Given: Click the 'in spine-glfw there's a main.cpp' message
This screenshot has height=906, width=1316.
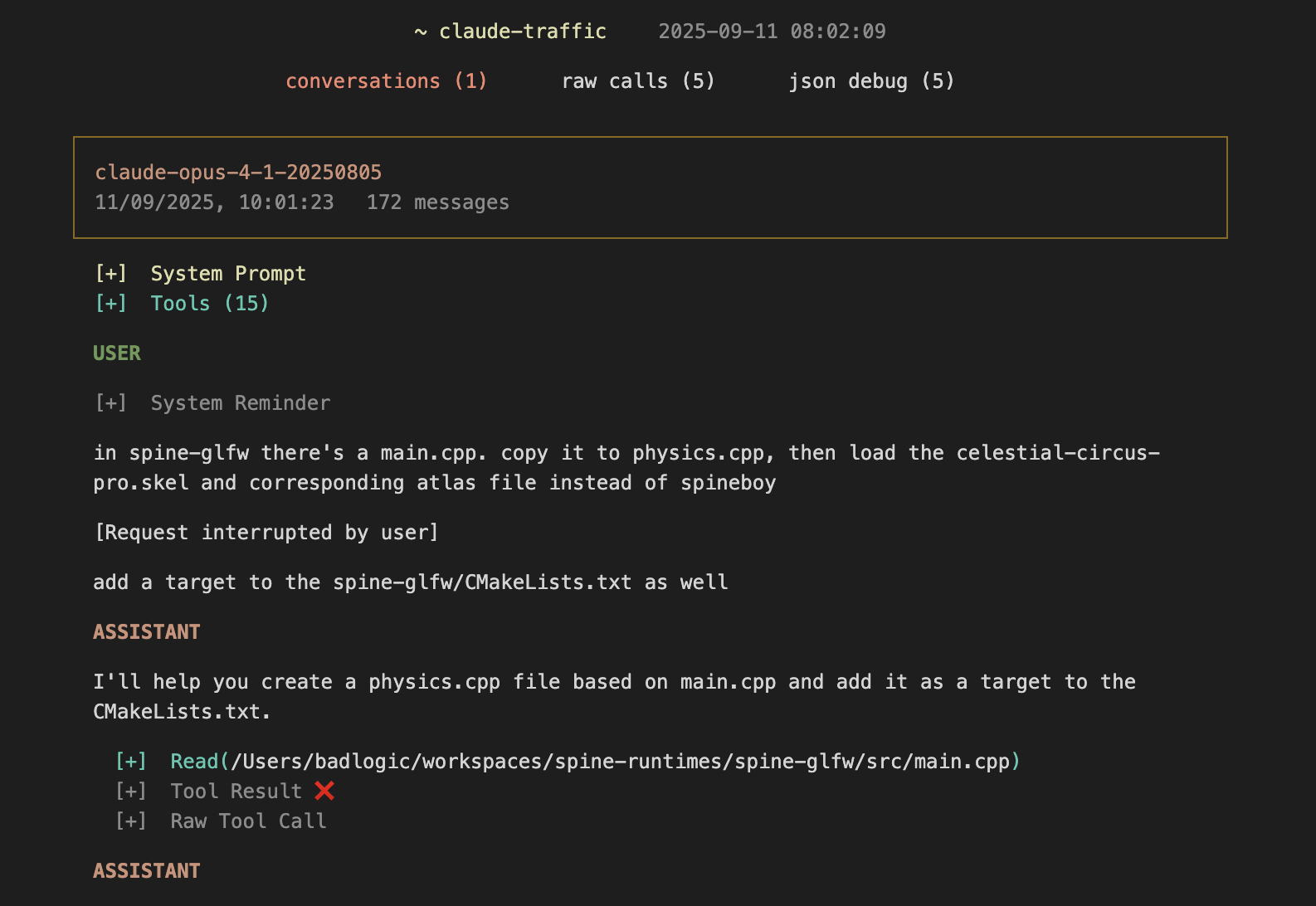Looking at the screenshot, I should click(626, 468).
